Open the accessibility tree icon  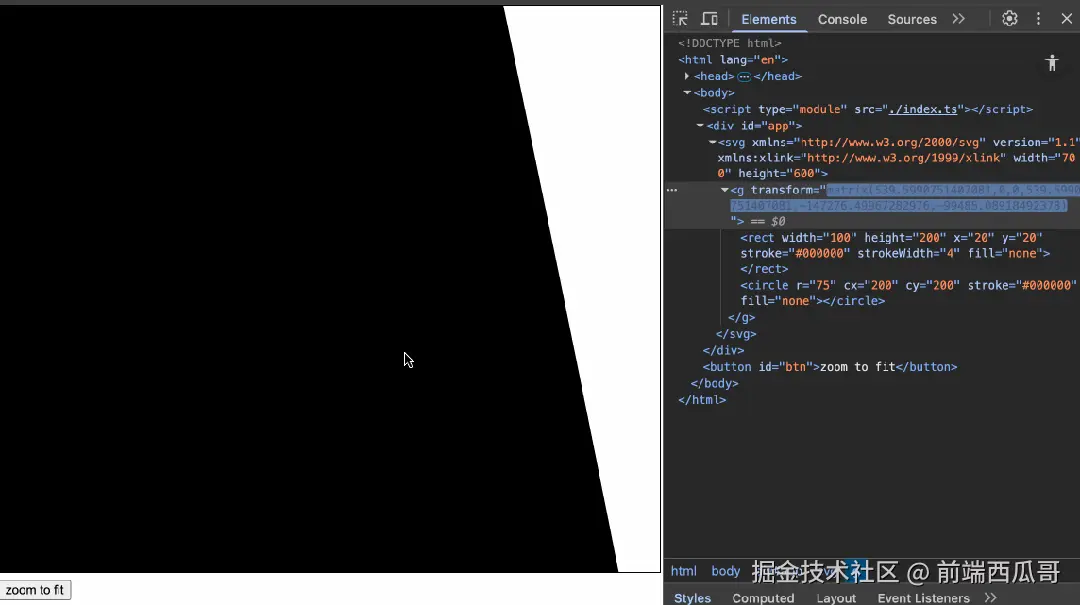tap(1051, 63)
